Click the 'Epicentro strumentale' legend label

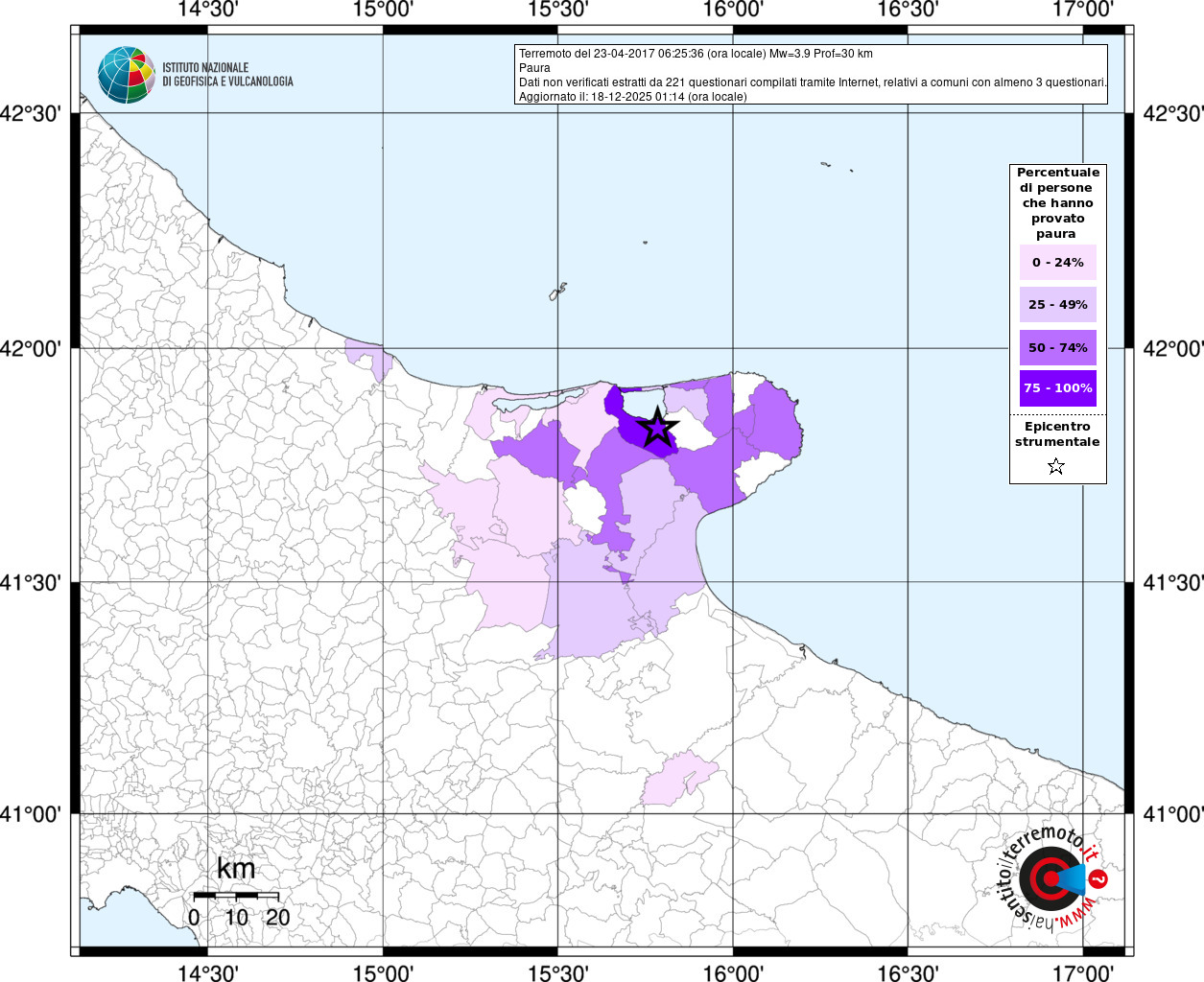tap(1057, 434)
